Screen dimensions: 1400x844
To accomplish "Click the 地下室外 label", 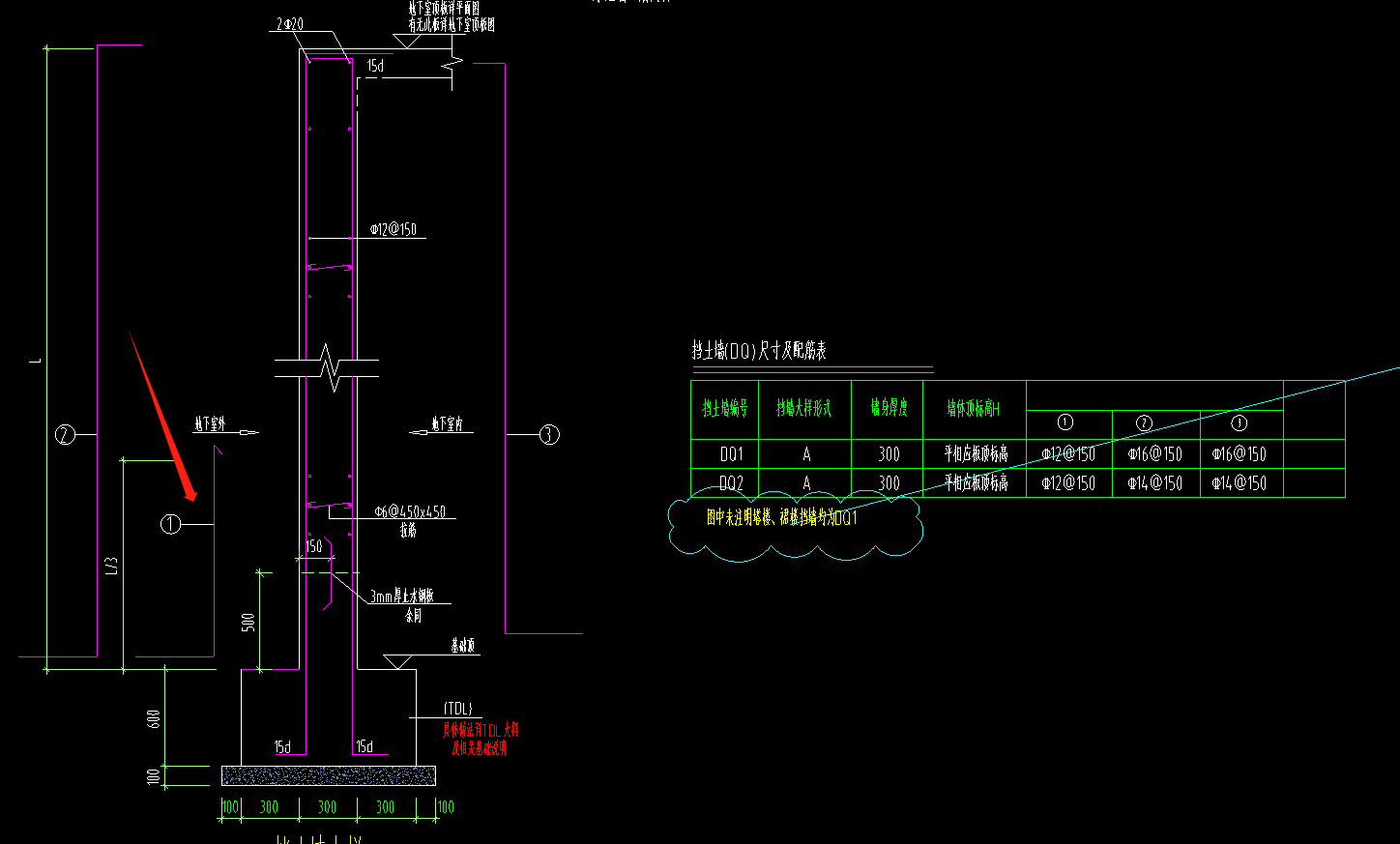I will [210, 423].
